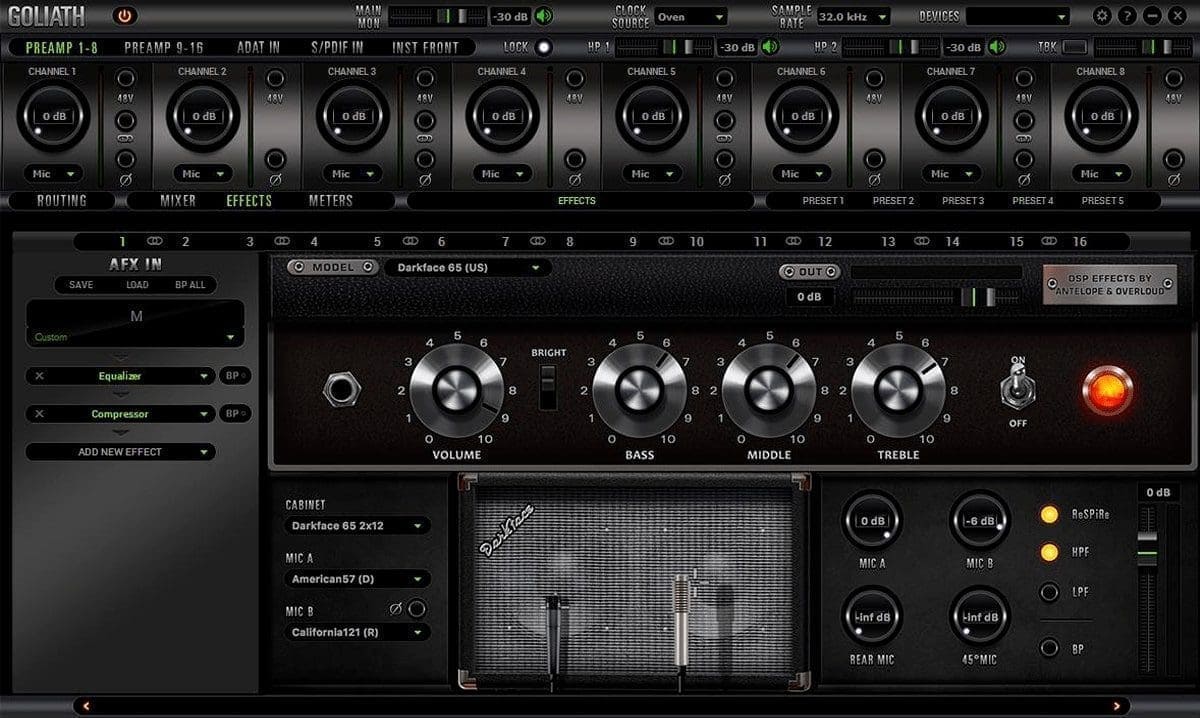
Task: Open the ADD NEW EFFECT dropdown
Action: coord(120,452)
